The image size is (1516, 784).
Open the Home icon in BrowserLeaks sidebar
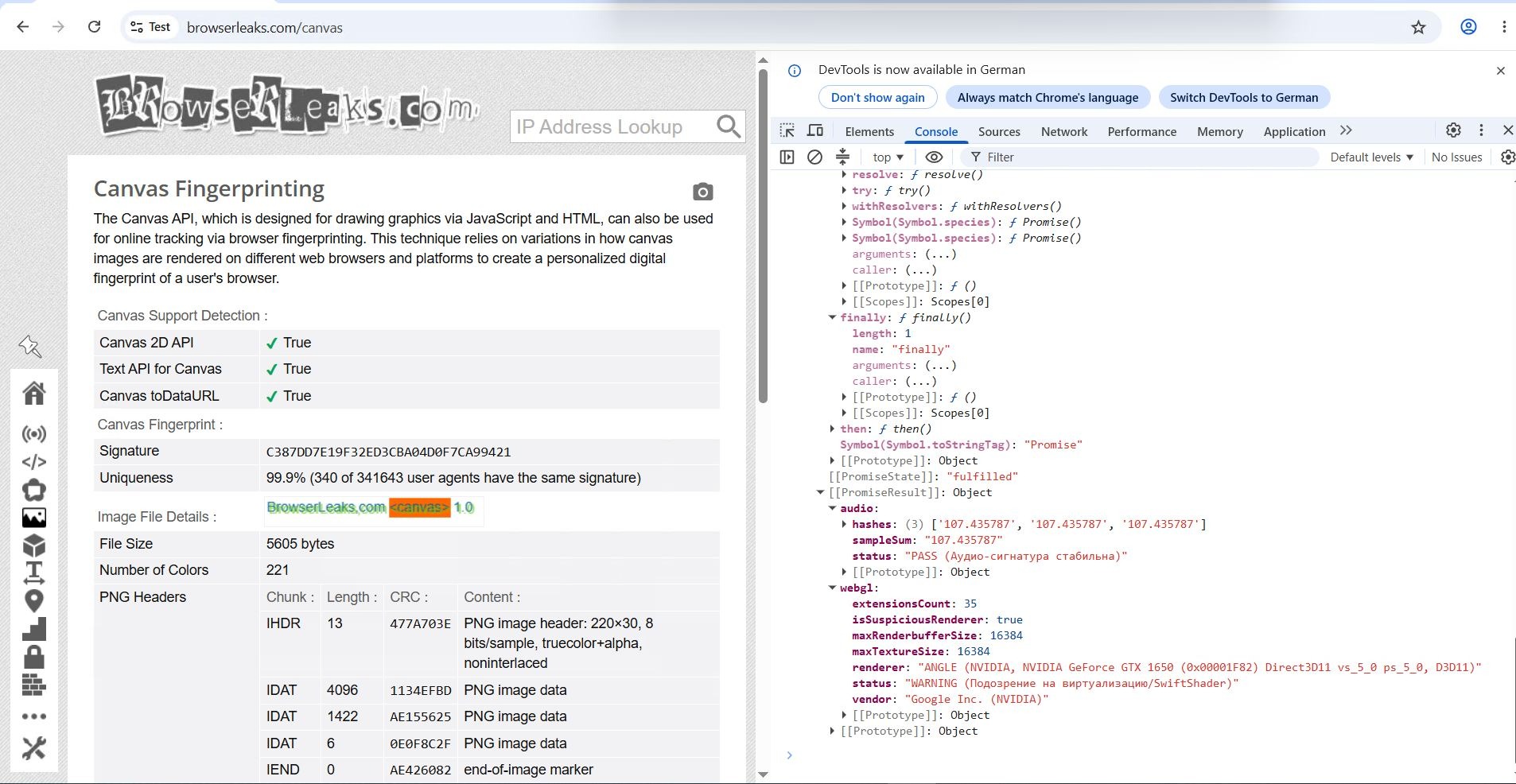pyautogui.click(x=34, y=393)
